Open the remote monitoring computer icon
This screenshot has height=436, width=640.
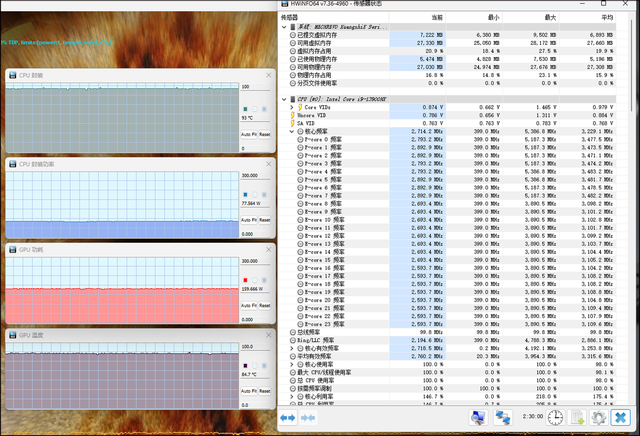477,416
